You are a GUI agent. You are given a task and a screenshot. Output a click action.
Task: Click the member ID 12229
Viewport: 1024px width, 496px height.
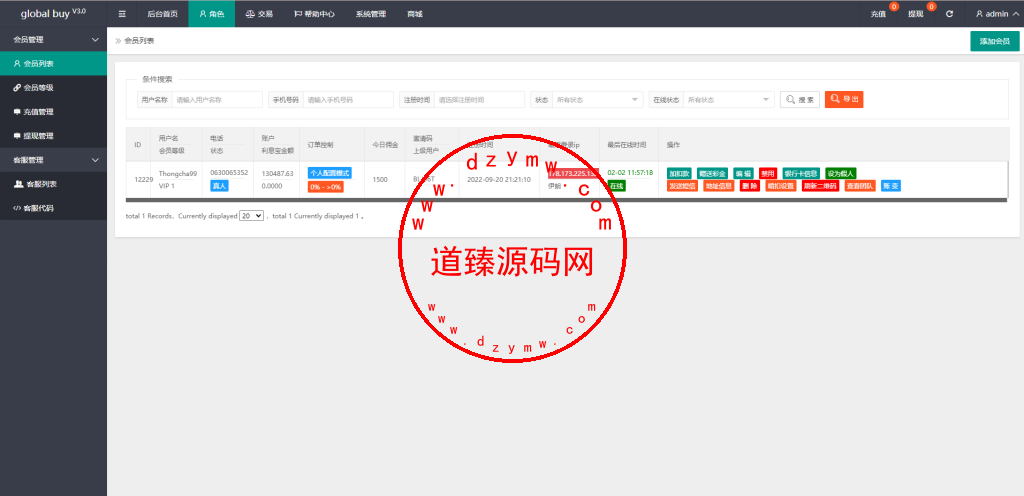[x=144, y=179]
